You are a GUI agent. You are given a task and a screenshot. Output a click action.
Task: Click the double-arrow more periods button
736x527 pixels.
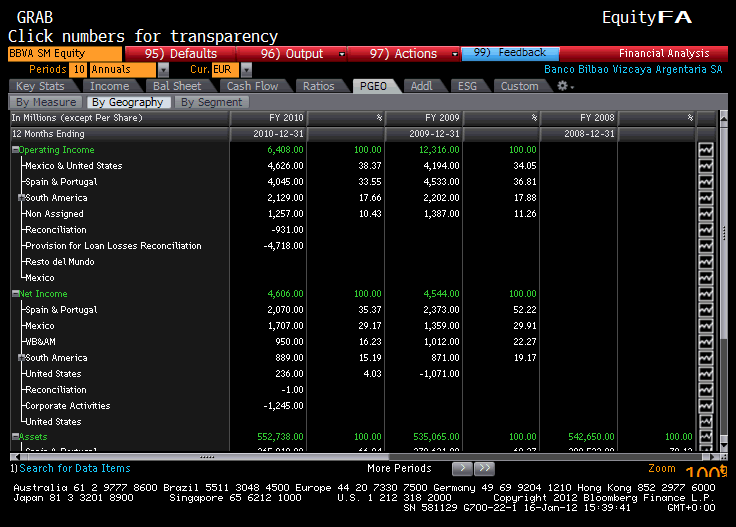tap(484, 468)
